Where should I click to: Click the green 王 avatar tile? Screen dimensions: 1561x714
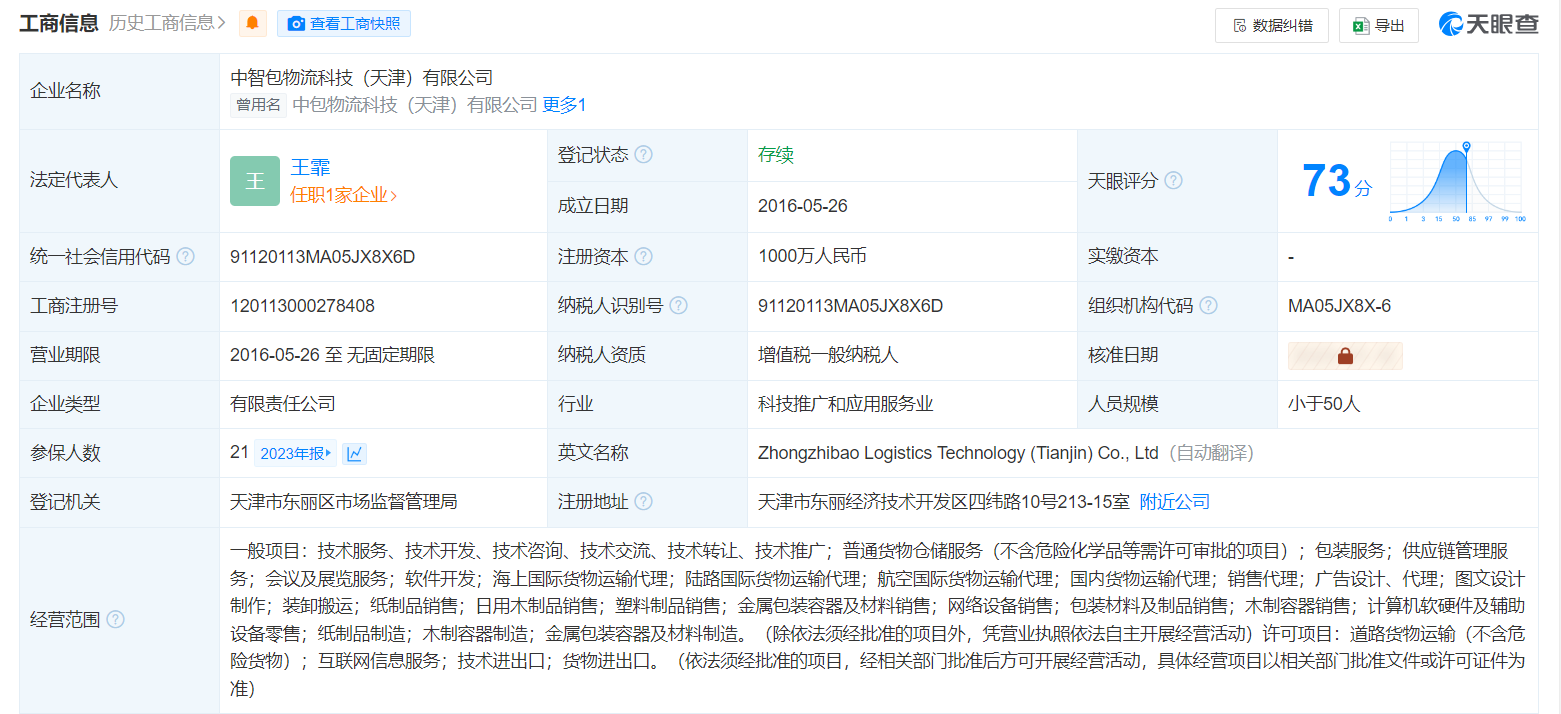[x=255, y=181]
